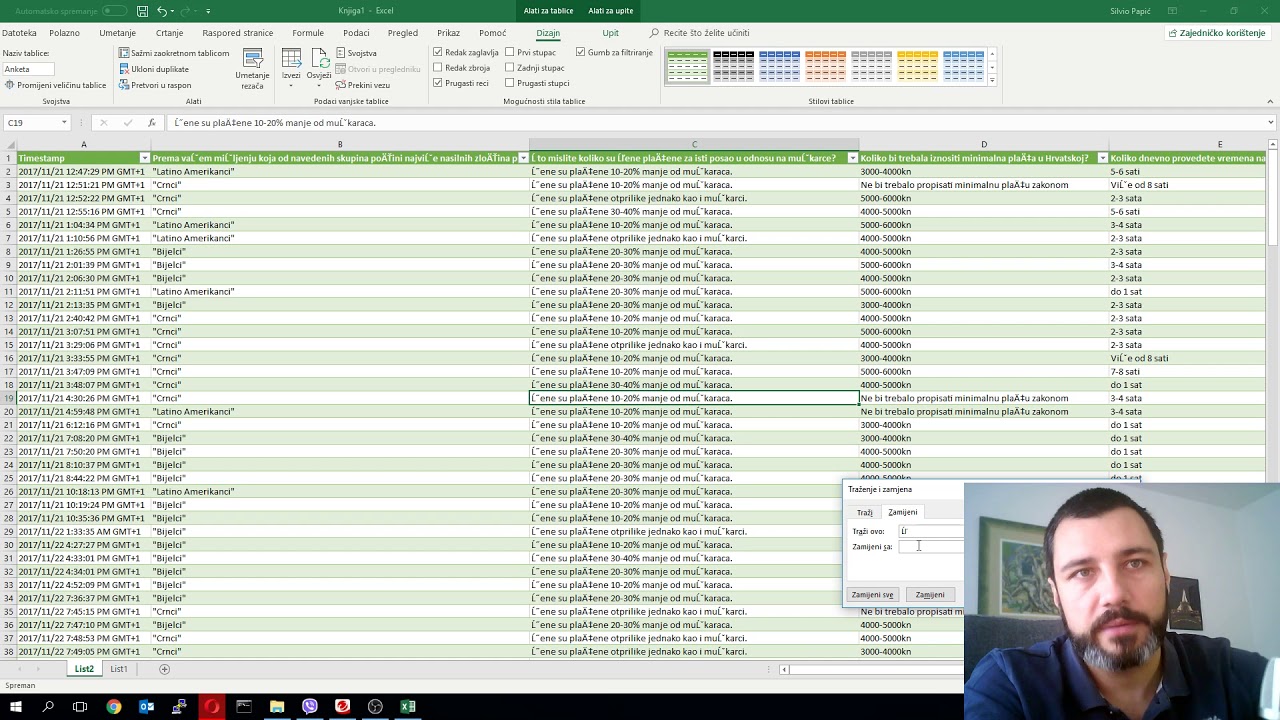Click Prekini vezu unlink button

click(362, 85)
